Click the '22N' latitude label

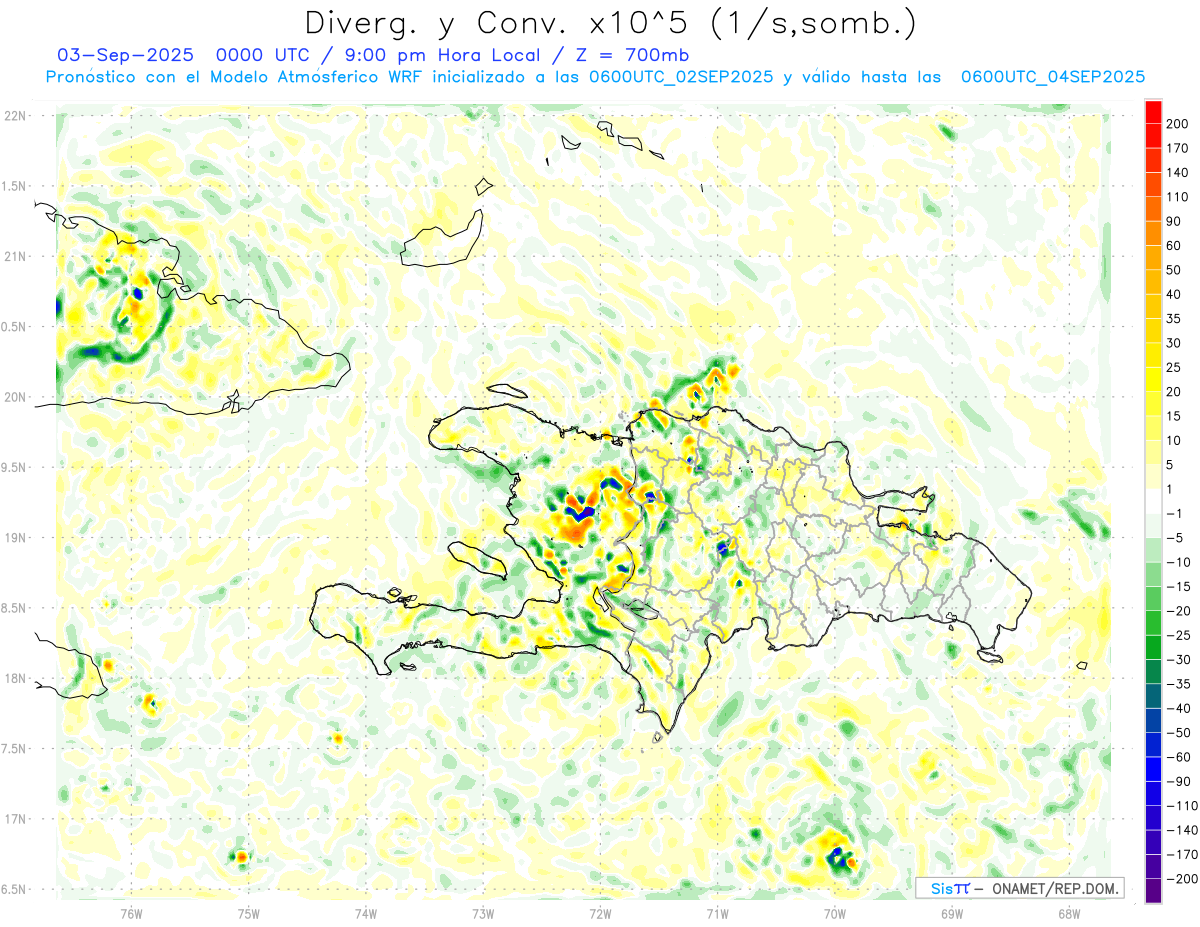15,116
